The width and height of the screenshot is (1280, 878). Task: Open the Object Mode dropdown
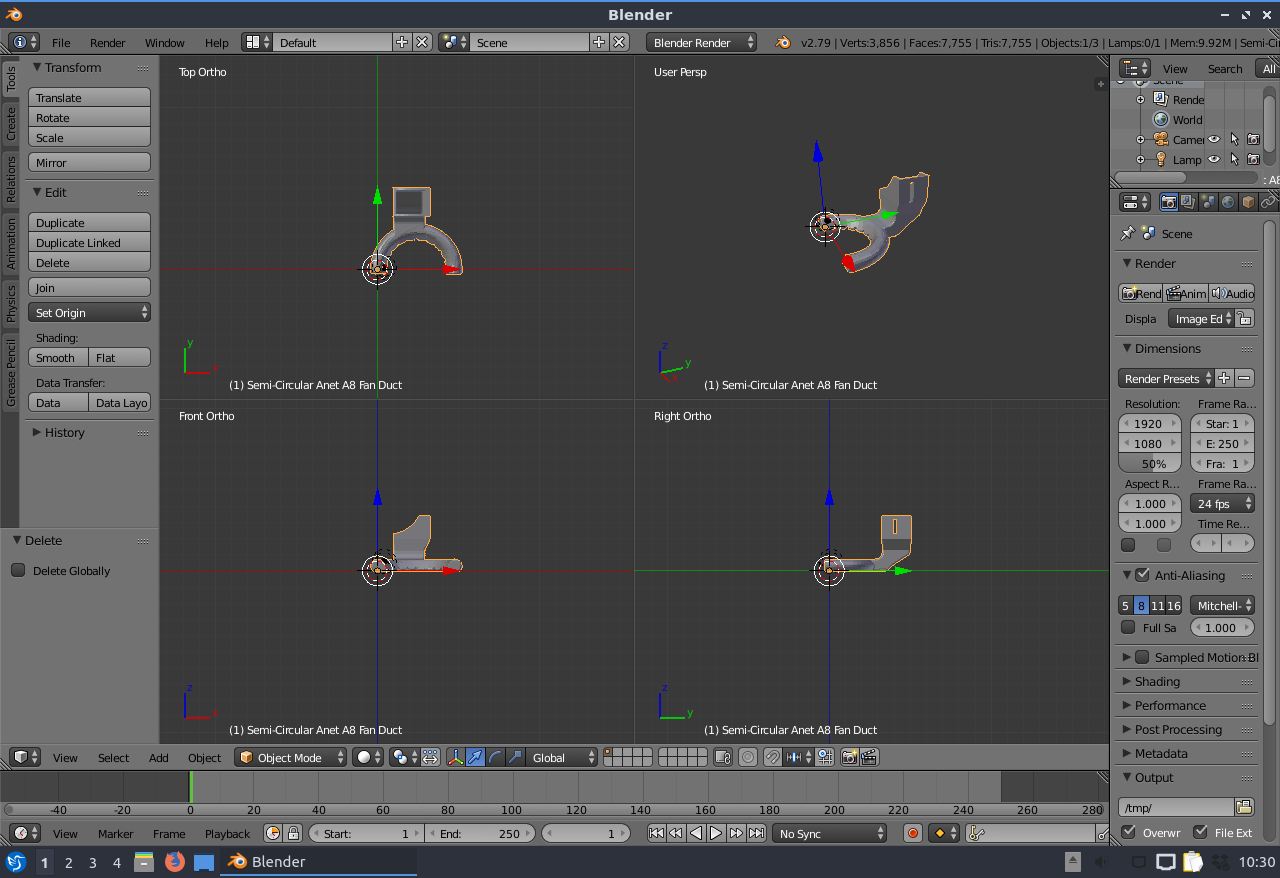[291, 757]
